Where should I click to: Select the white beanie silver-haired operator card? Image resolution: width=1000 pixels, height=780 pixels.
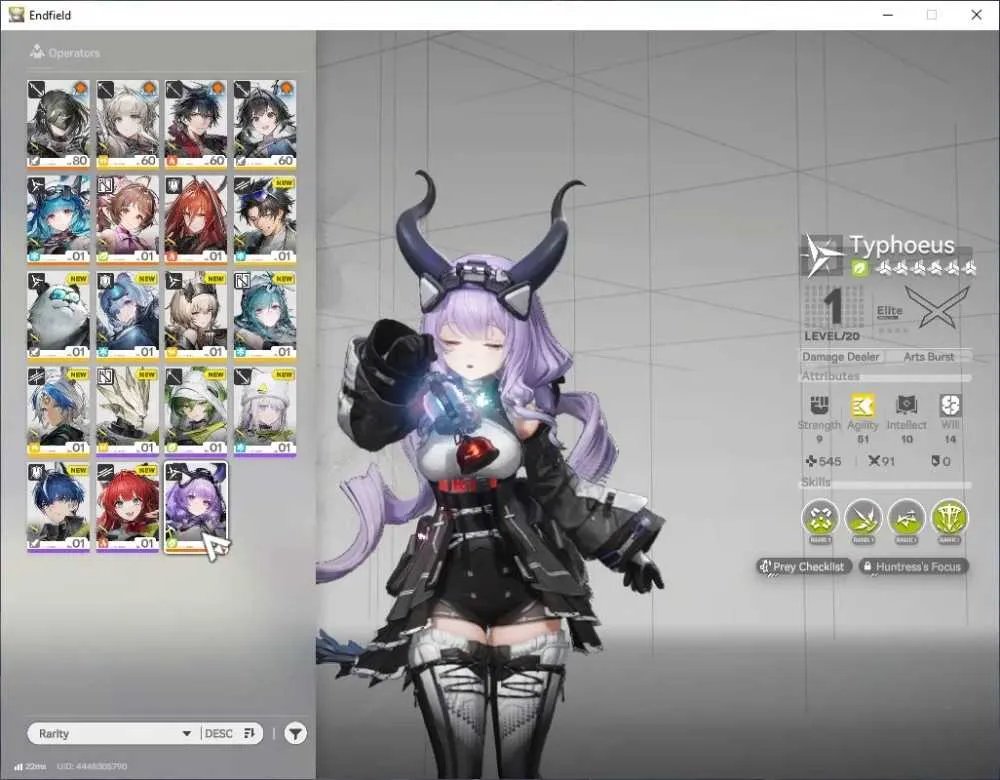(x=265, y=411)
